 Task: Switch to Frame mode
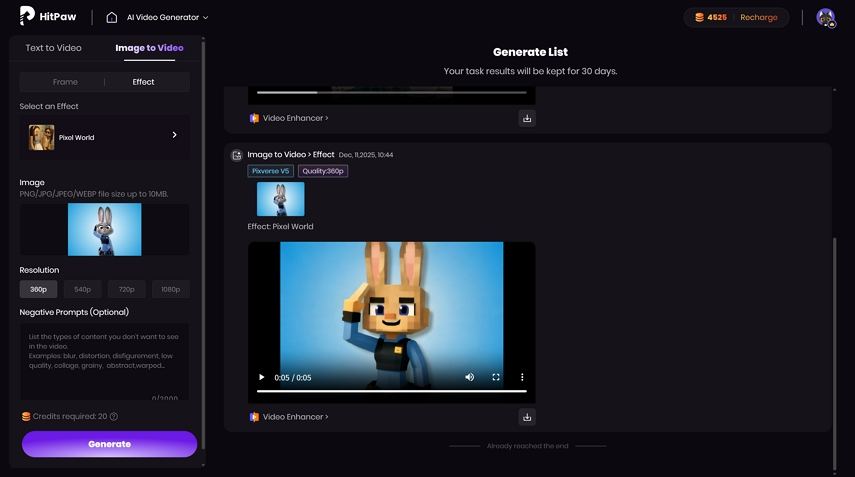65,82
